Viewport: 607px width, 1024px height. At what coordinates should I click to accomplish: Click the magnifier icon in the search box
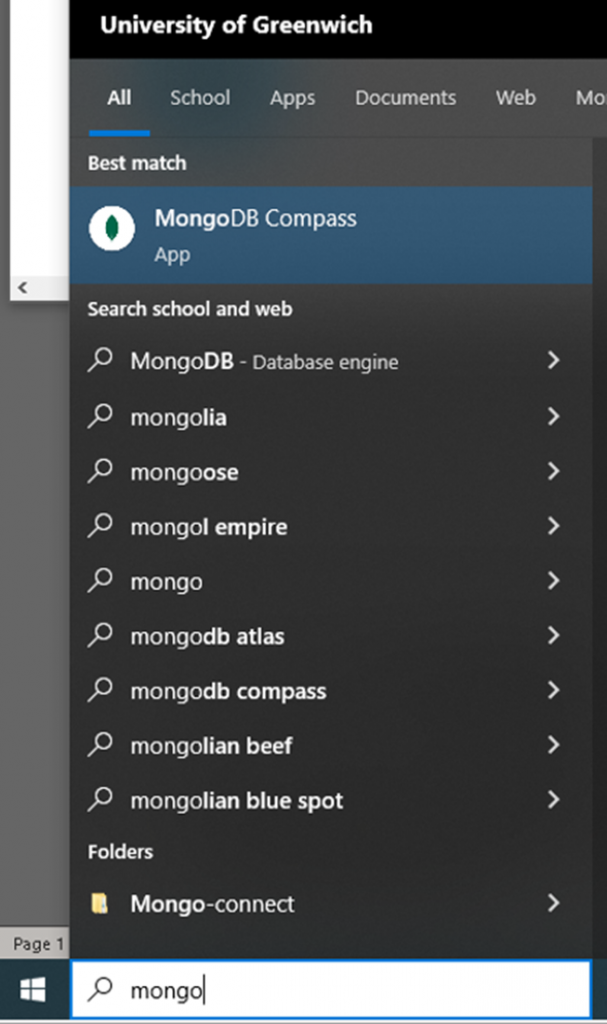pos(100,990)
